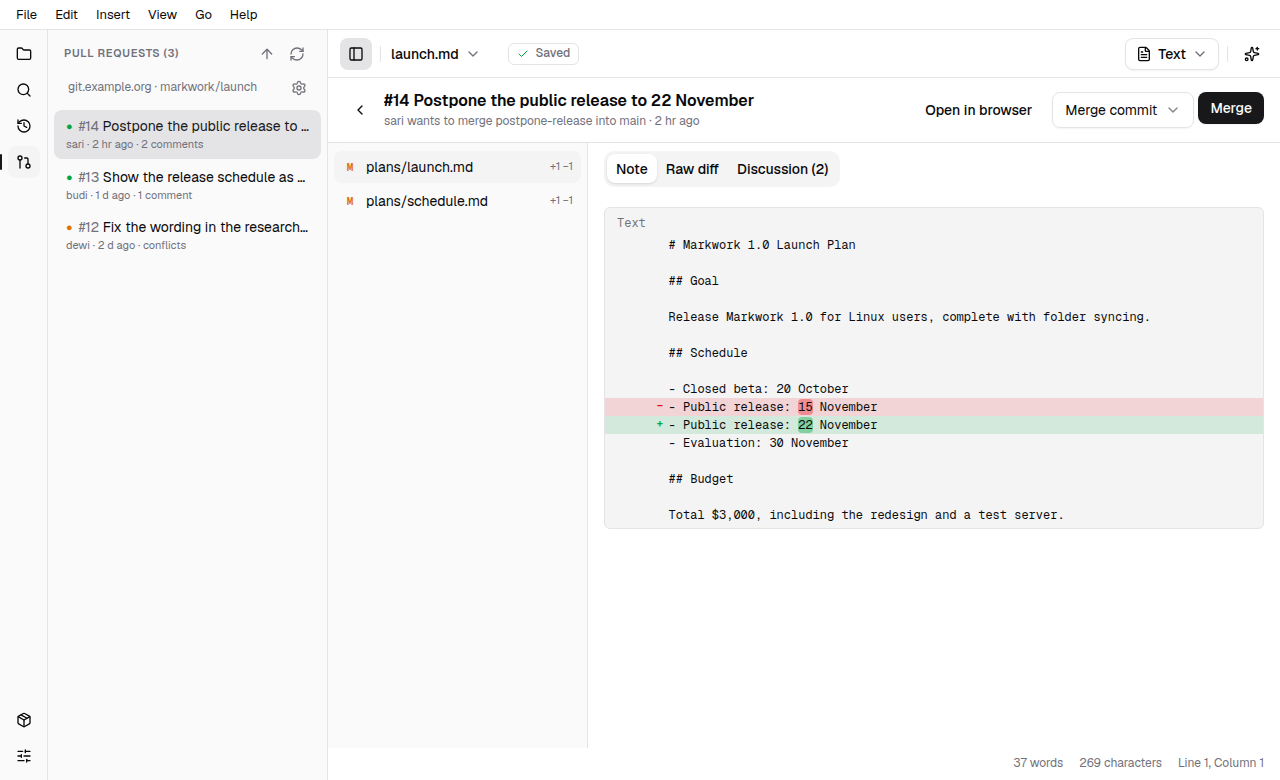Image resolution: width=1280 pixels, height=780 pixels.
Task: Select pull request #13 Show the release schedule
Action: [187, 185]
